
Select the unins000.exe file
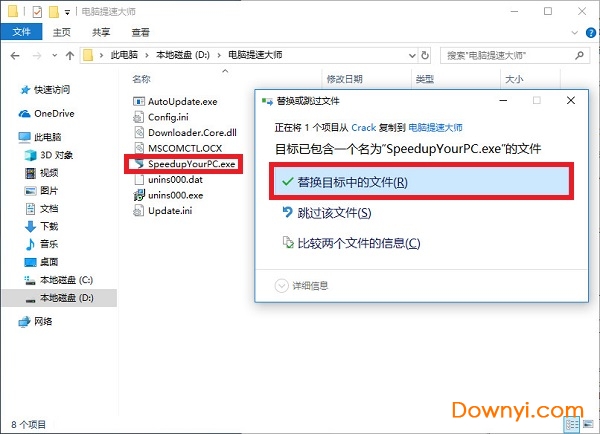[x=174, y=196]
